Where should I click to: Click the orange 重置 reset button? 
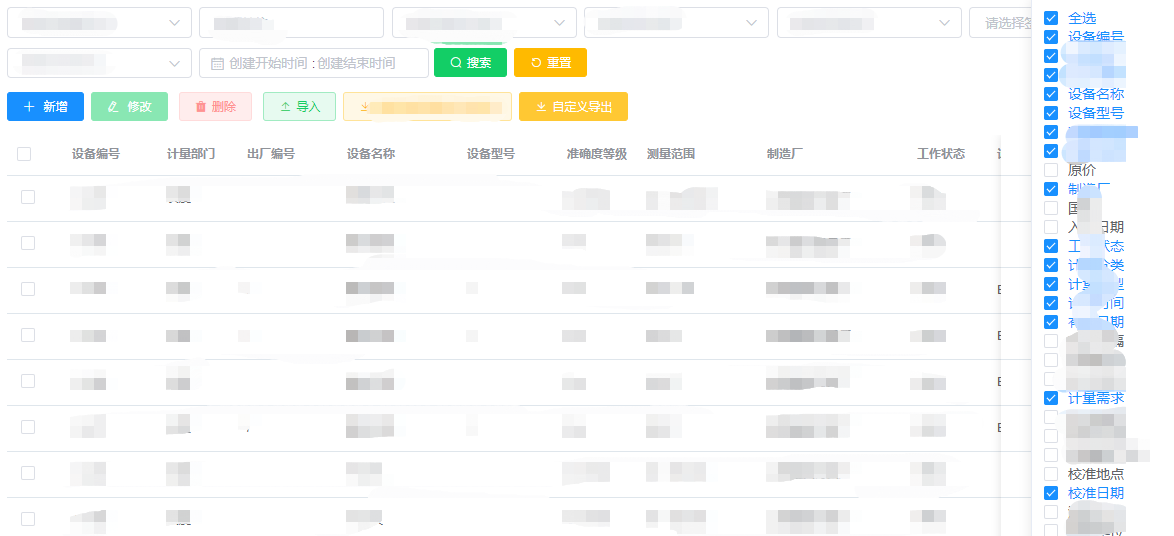pyautogui.click(x=550, y=63)
